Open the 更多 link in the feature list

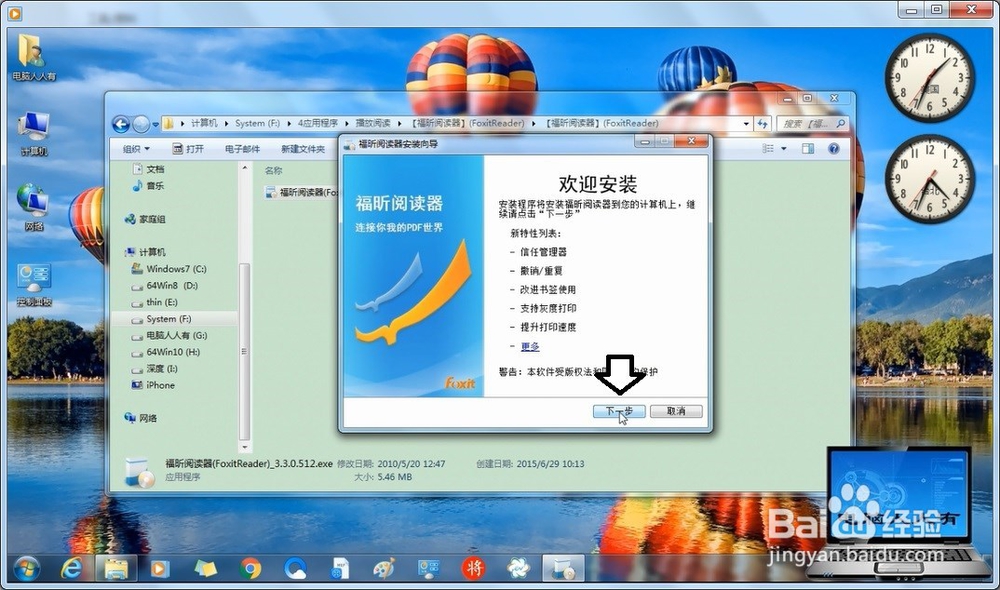[530, 346]
